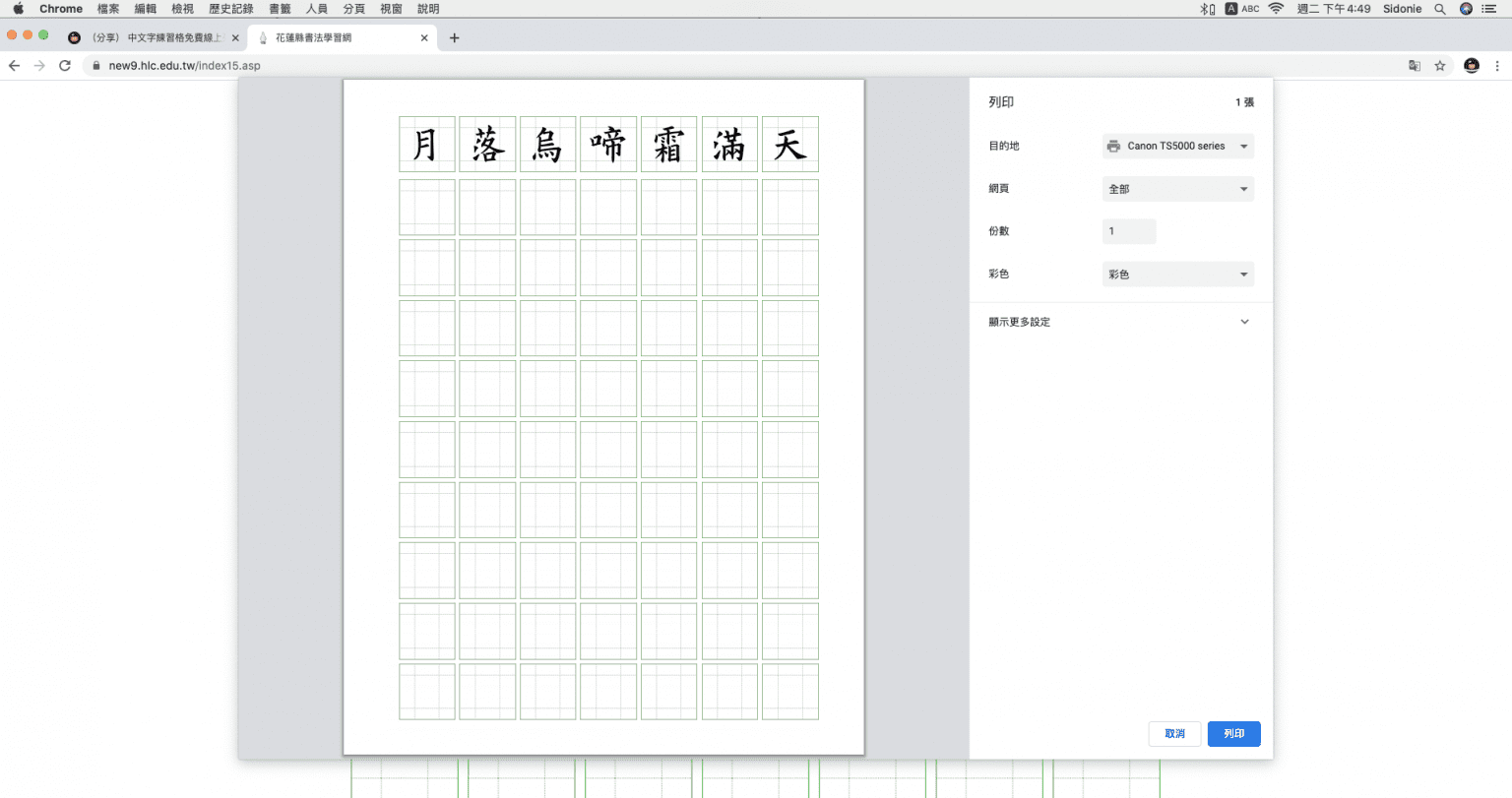The image size is (1512, 798).
Task: Open the Apple menu
Action: click(x=18, y=9)
